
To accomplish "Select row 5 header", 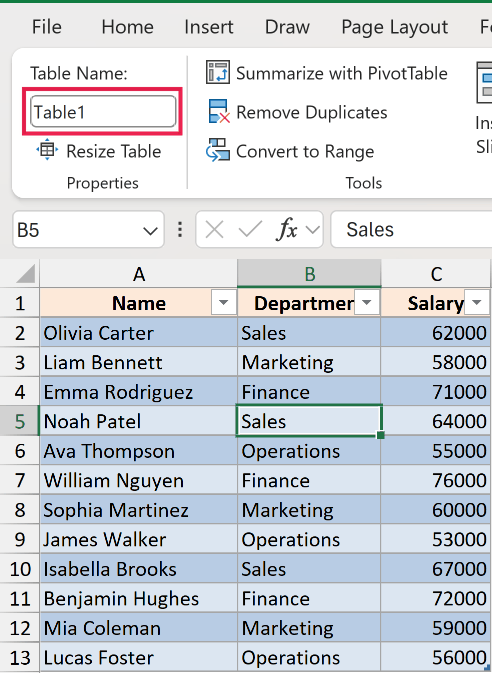I will 20,421.
